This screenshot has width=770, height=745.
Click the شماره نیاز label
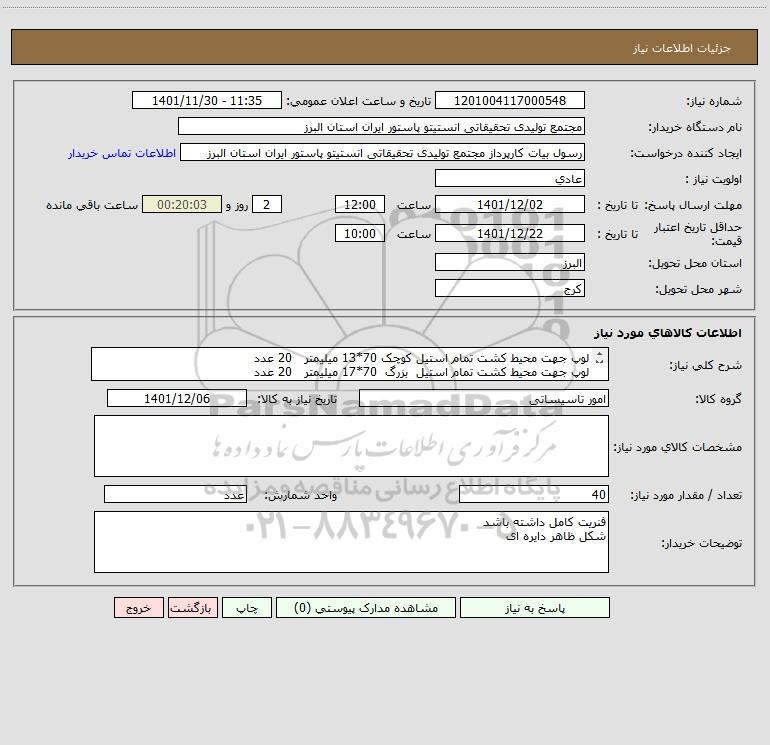[x=714, y=101]
